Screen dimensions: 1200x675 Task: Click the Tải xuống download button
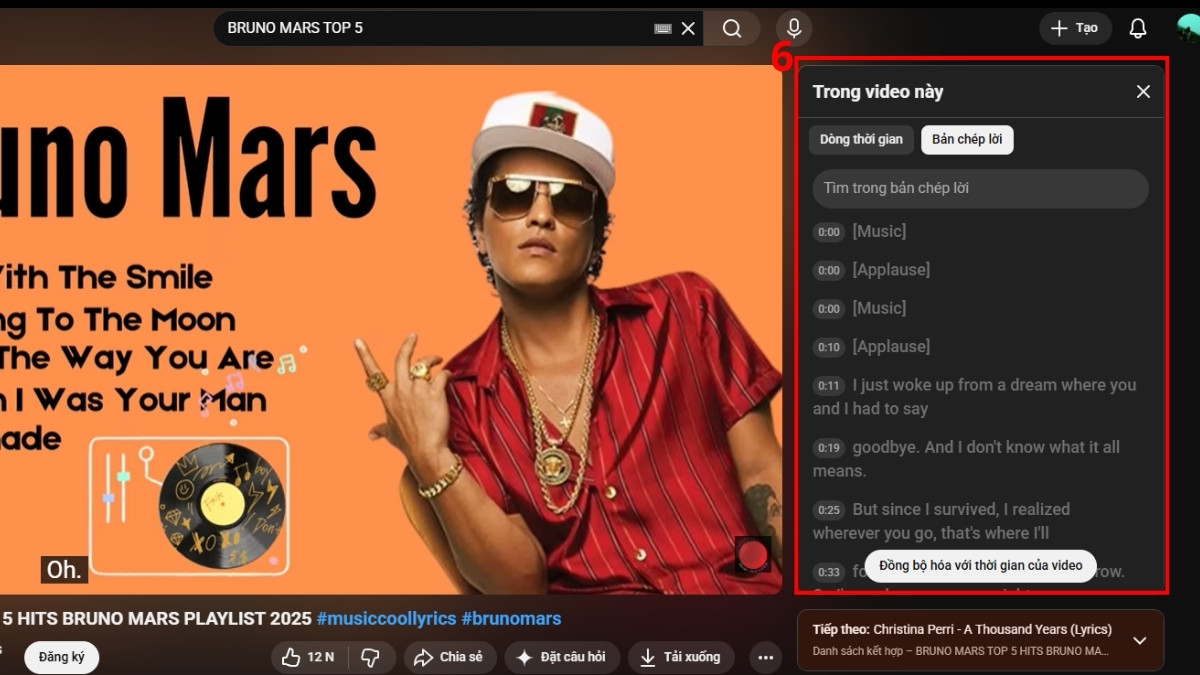point(680,657)
